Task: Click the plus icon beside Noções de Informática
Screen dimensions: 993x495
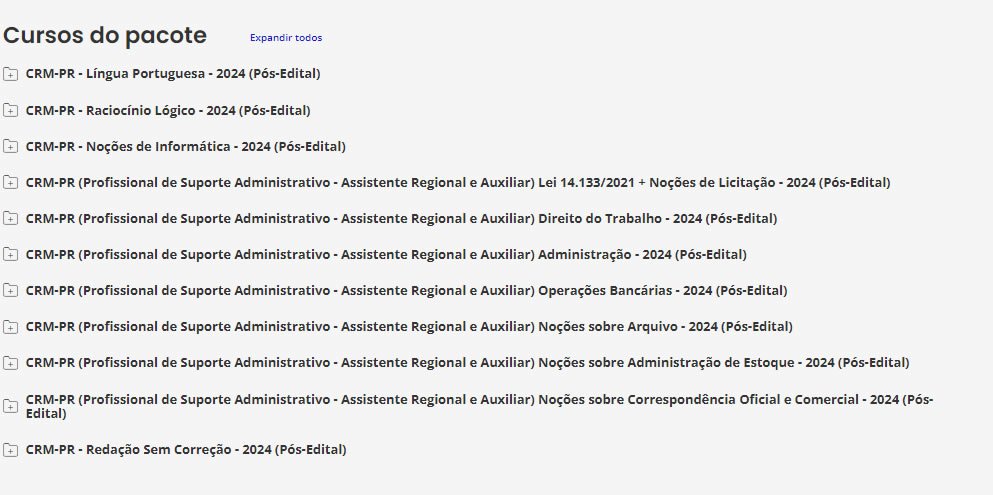Action: click(10, 146)
